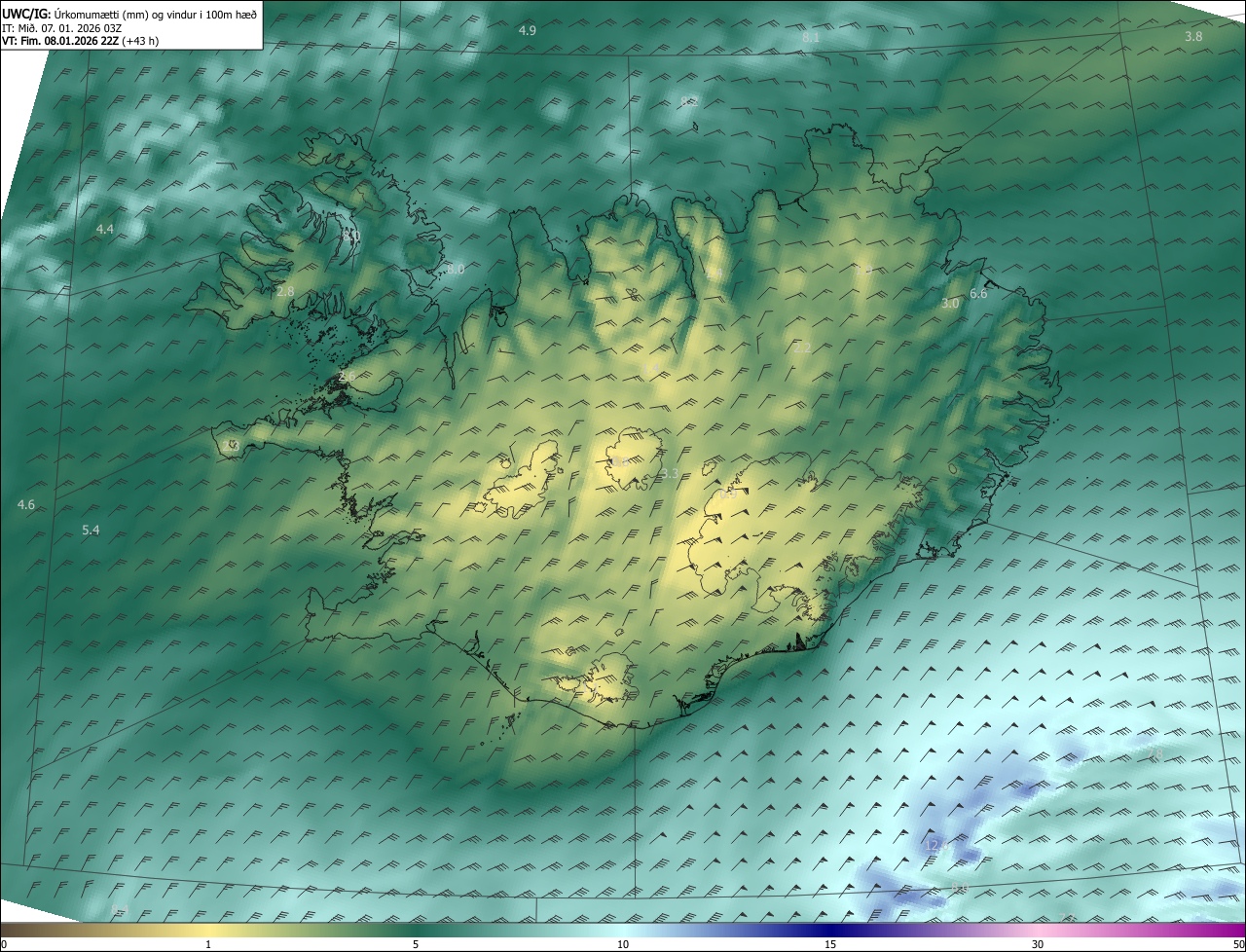
Task: Pick the pale pink color on the scale bar
Action: click(x=1038, y=930)
